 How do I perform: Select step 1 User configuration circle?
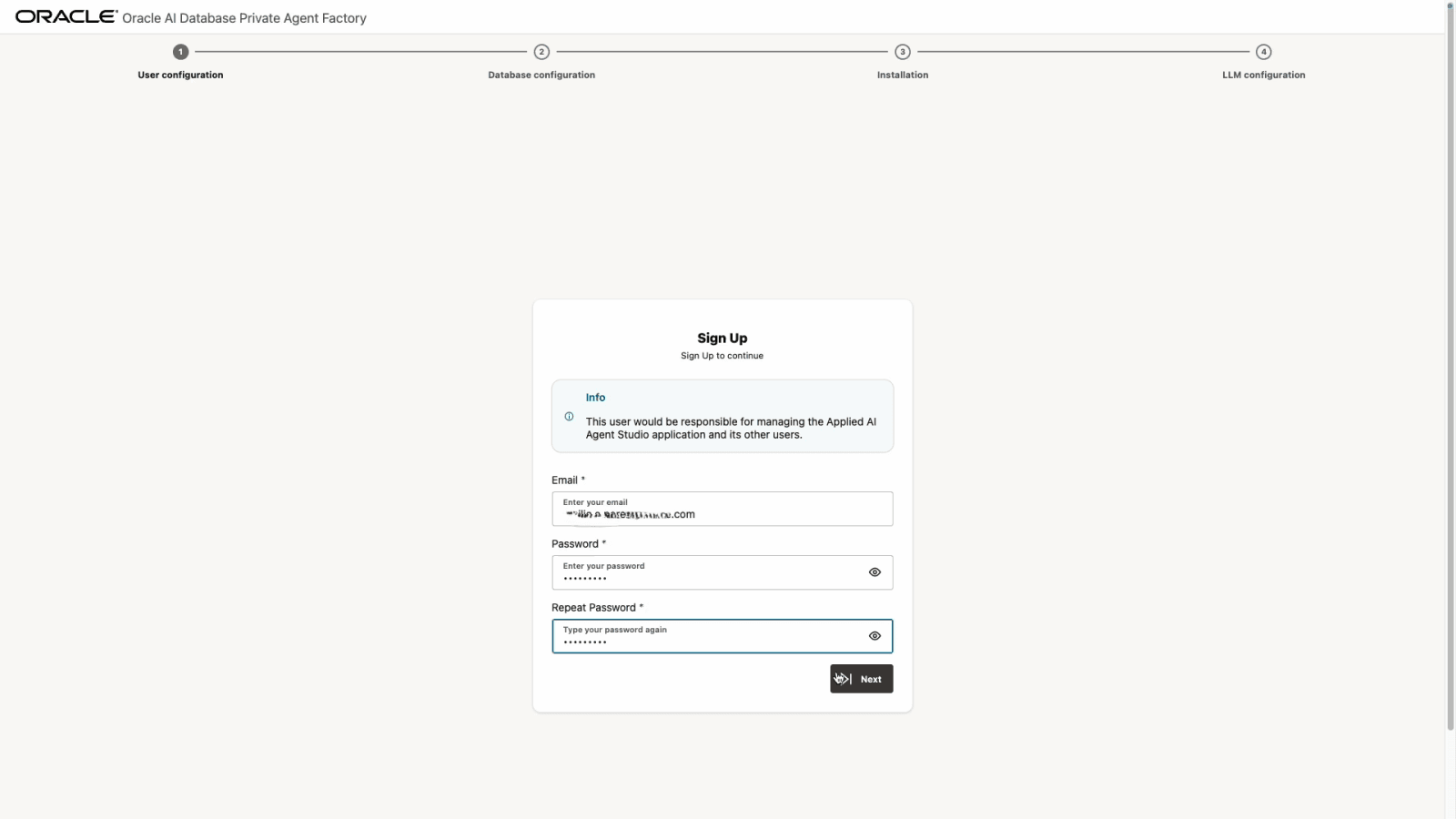(x=179, y=52)
